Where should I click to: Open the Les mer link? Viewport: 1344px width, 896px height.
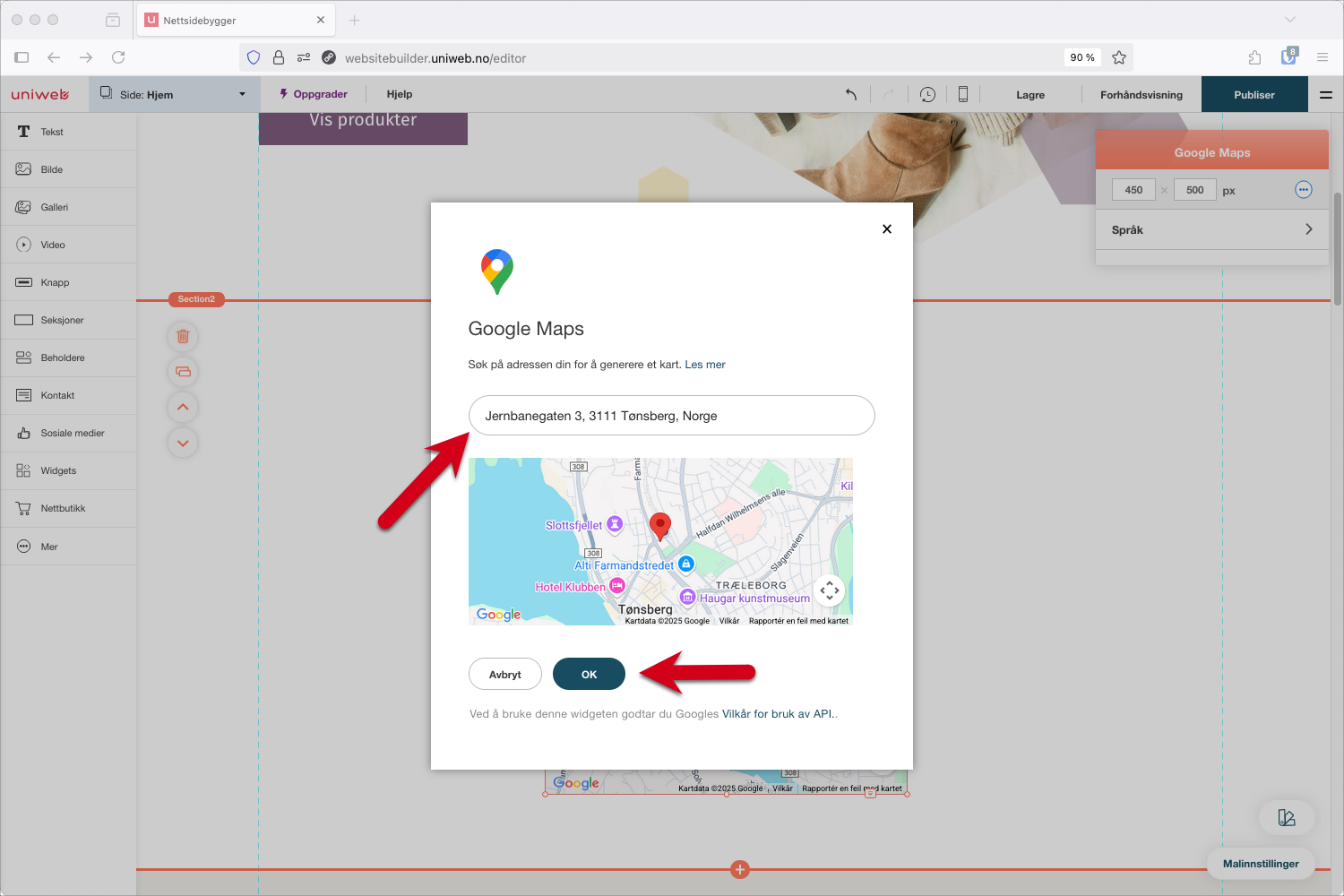pyautogui.click(x=705, y=365)
